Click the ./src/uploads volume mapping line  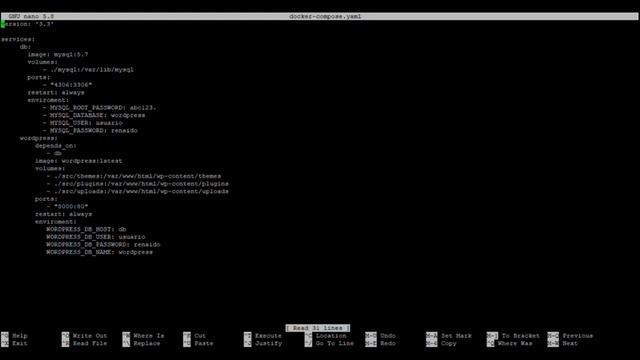coord(138,191)
